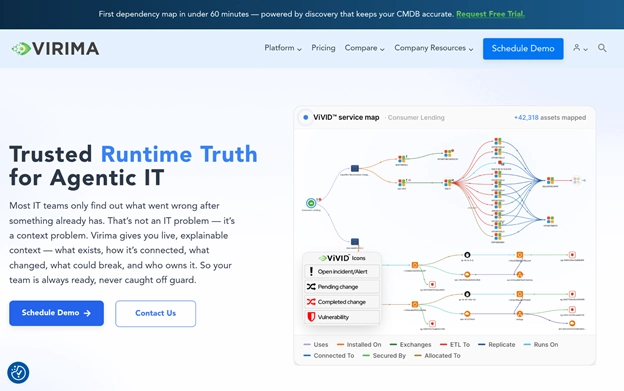Click the +42,318 assets mapped text
This screenshot has height=391, width=624.
(x=550, y=118)
